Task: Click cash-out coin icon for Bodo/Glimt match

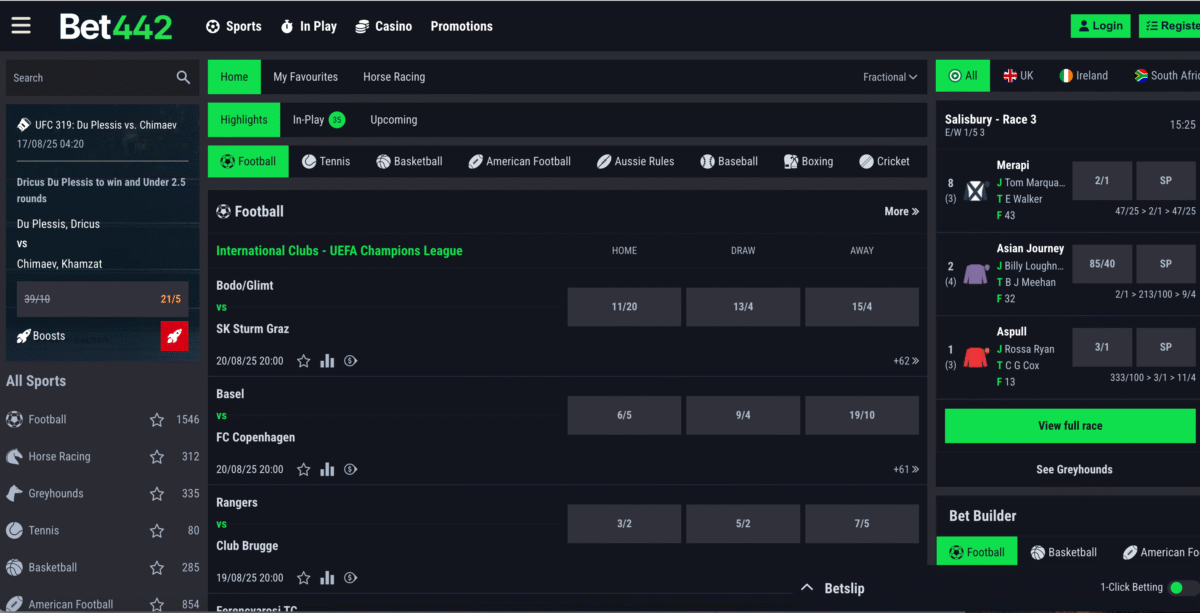Action: tap(351, 361)
